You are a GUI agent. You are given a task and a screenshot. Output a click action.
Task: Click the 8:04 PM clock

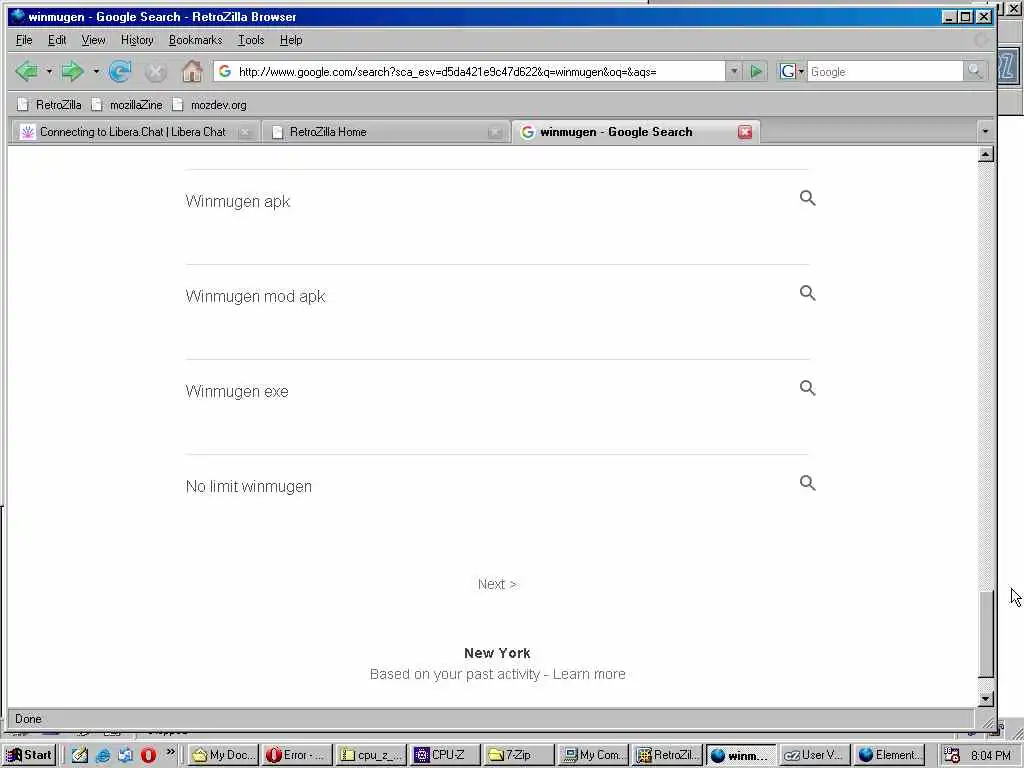(x=991, y=756)
